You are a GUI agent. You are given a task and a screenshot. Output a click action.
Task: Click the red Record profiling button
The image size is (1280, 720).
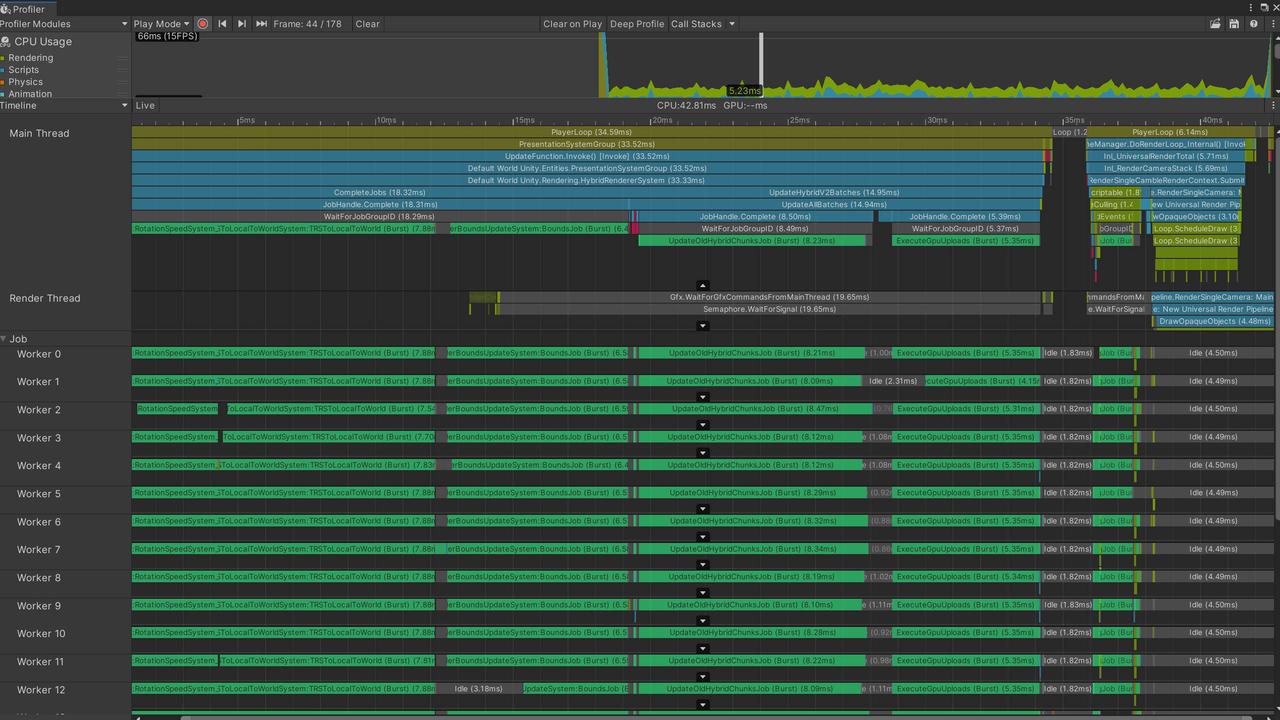(x=203, y=24)
